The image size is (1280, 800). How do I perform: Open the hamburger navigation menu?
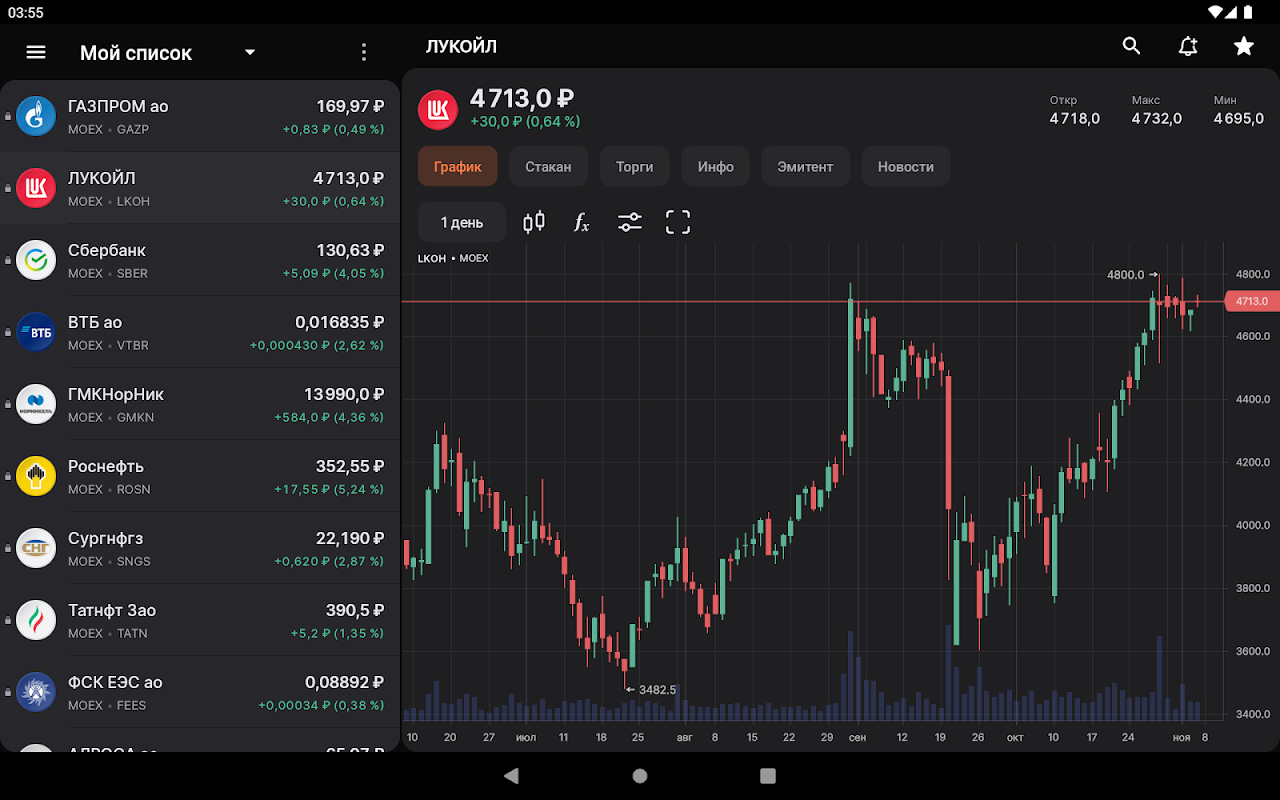[x=36, y=52]
